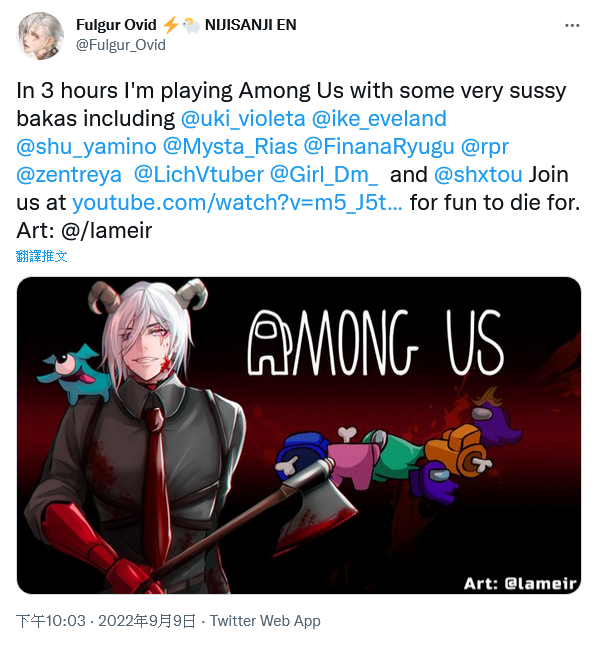This screenshot has height=646, width=598.
Task: Open the @zentreya mention
Action: pos(69,175)
